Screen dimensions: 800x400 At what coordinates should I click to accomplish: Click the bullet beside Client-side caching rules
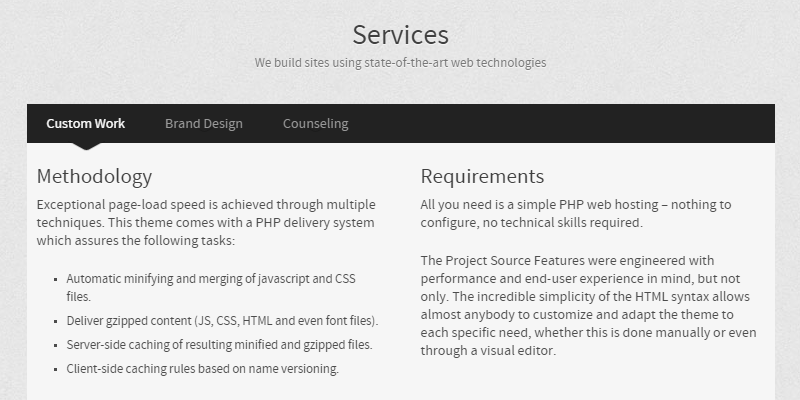54,370
